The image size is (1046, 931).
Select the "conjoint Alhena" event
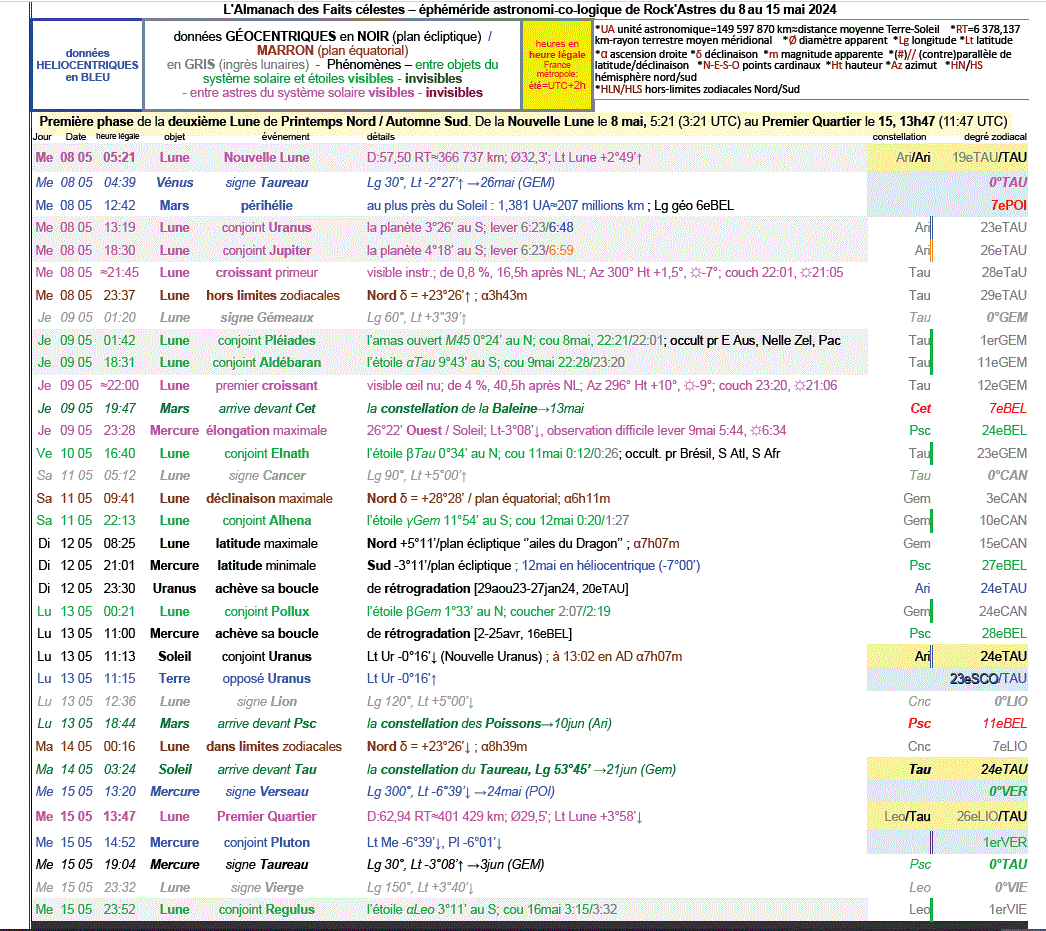(x=267, y=521)
